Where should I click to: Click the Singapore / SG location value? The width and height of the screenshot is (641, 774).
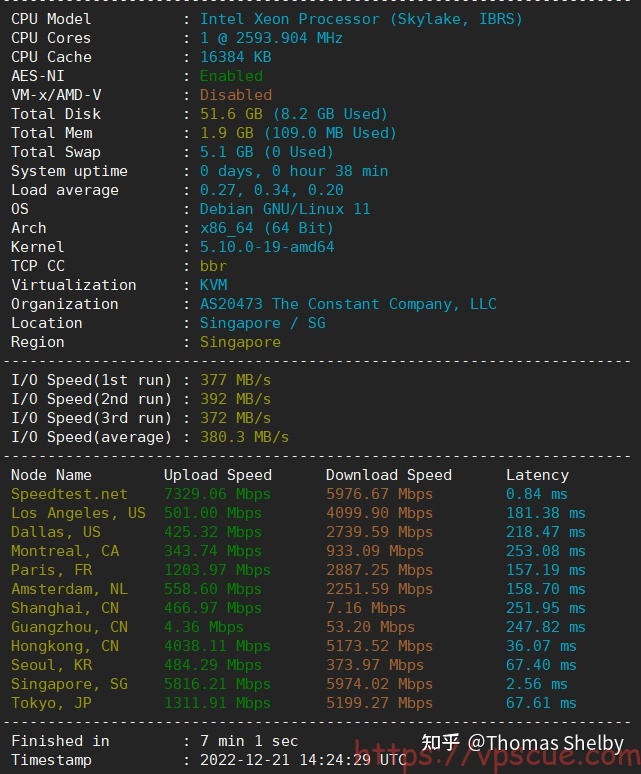pos(263,323)
